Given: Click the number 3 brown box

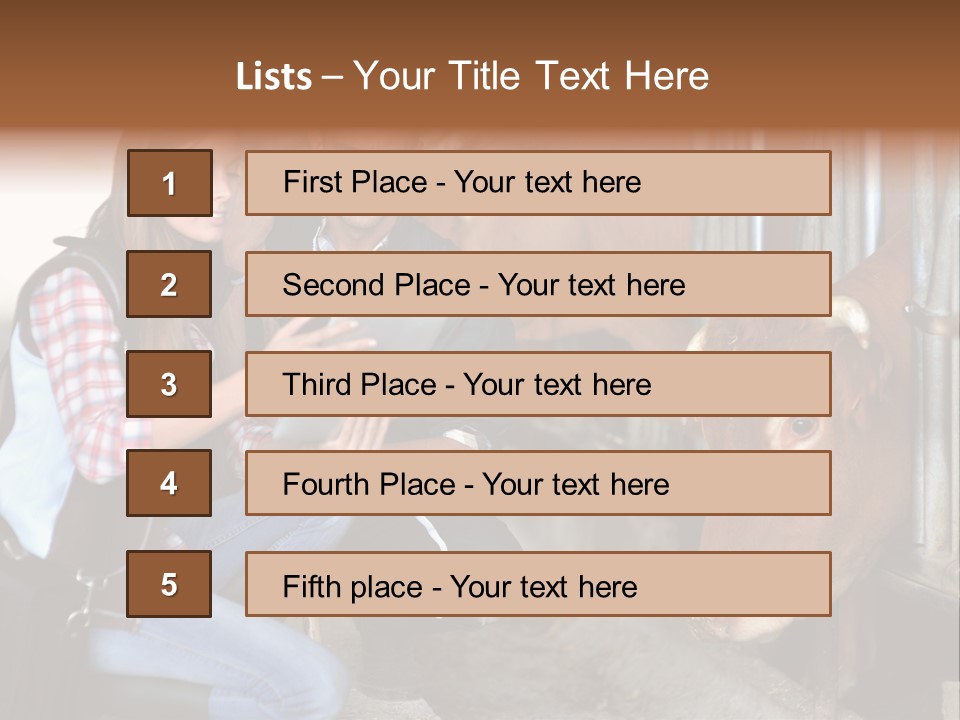Looking at the screenshot, I should click(169, 384).
